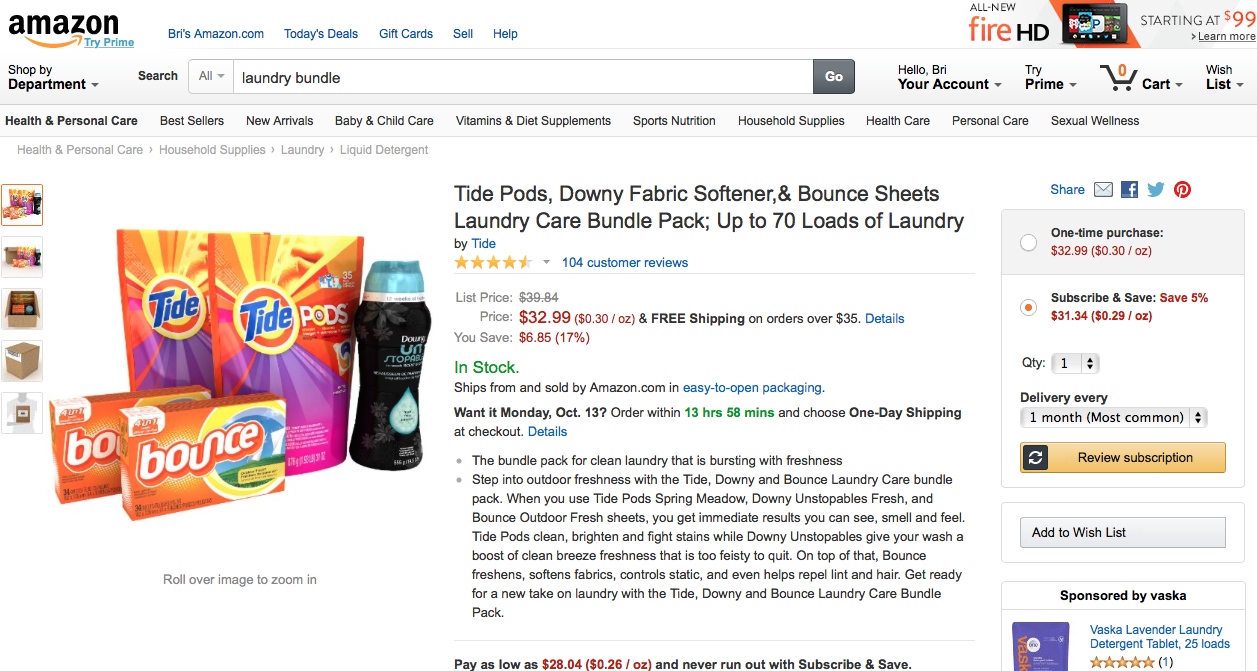This screenshot has width=1257, height=671.
Task: Click the shopping cart icon
Action: [x=1117, y=78]
